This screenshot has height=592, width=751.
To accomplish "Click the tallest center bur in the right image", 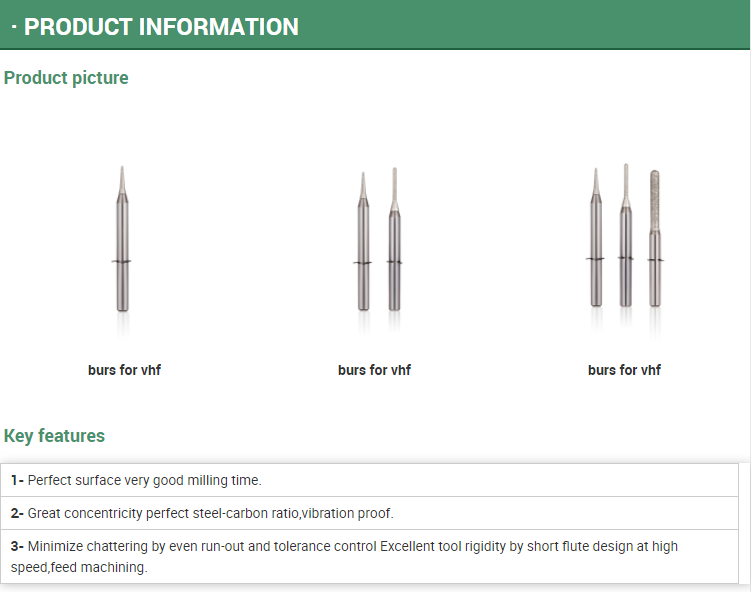I will (x=626, y=236).
